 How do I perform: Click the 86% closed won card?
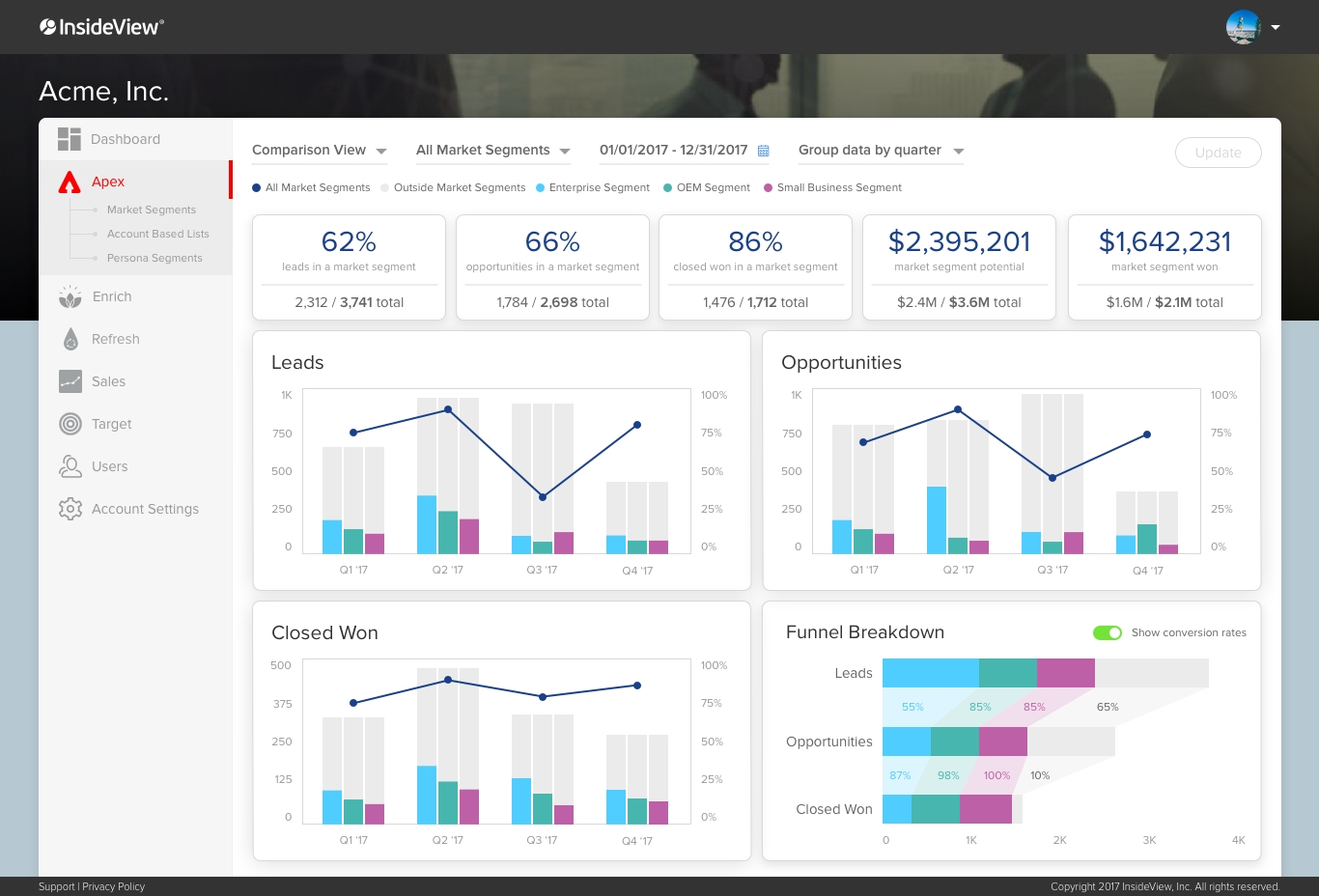[756, 267]
